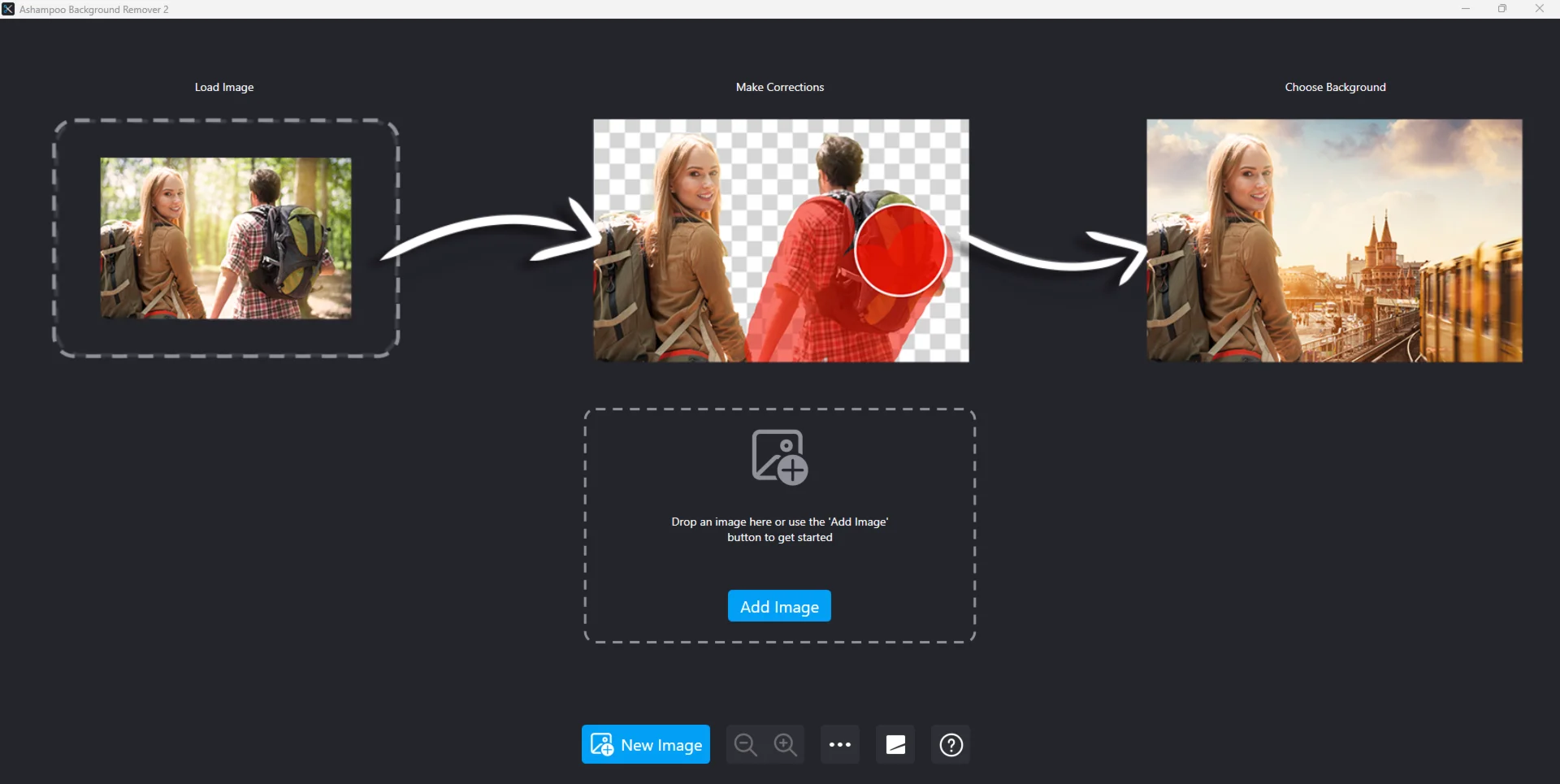Zoom in with the plus magnifier
The image size is (1560, 784).
pos(785,744)
